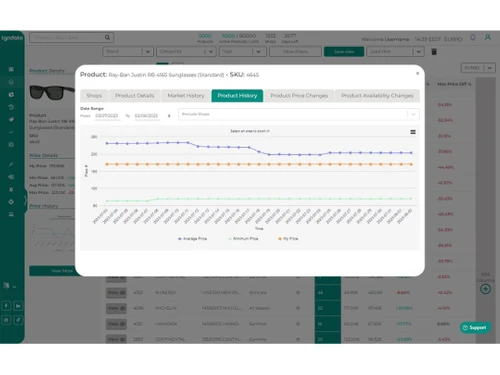Expand the Exclude Shops dropdown arrow

click(413, 114)
